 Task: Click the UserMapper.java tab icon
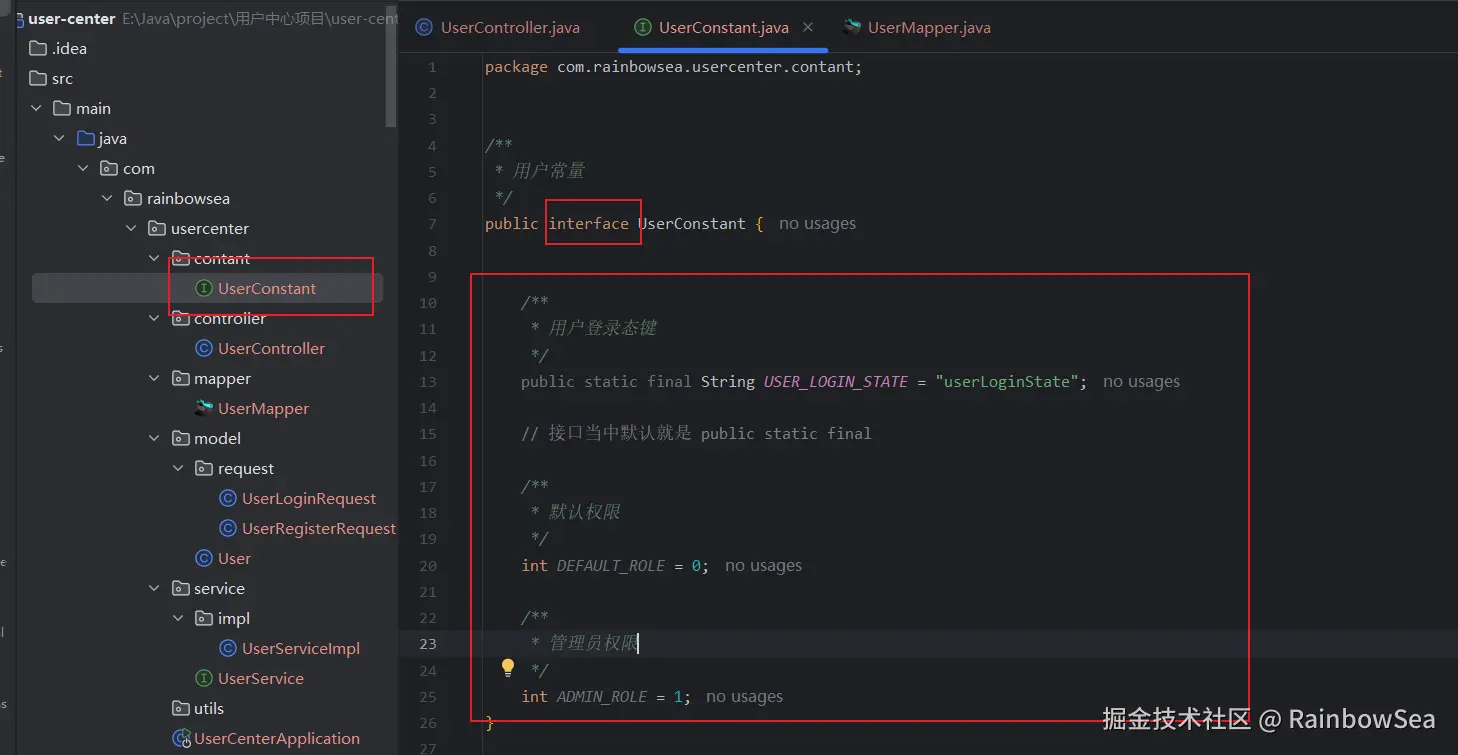click(x=852, y=28)
